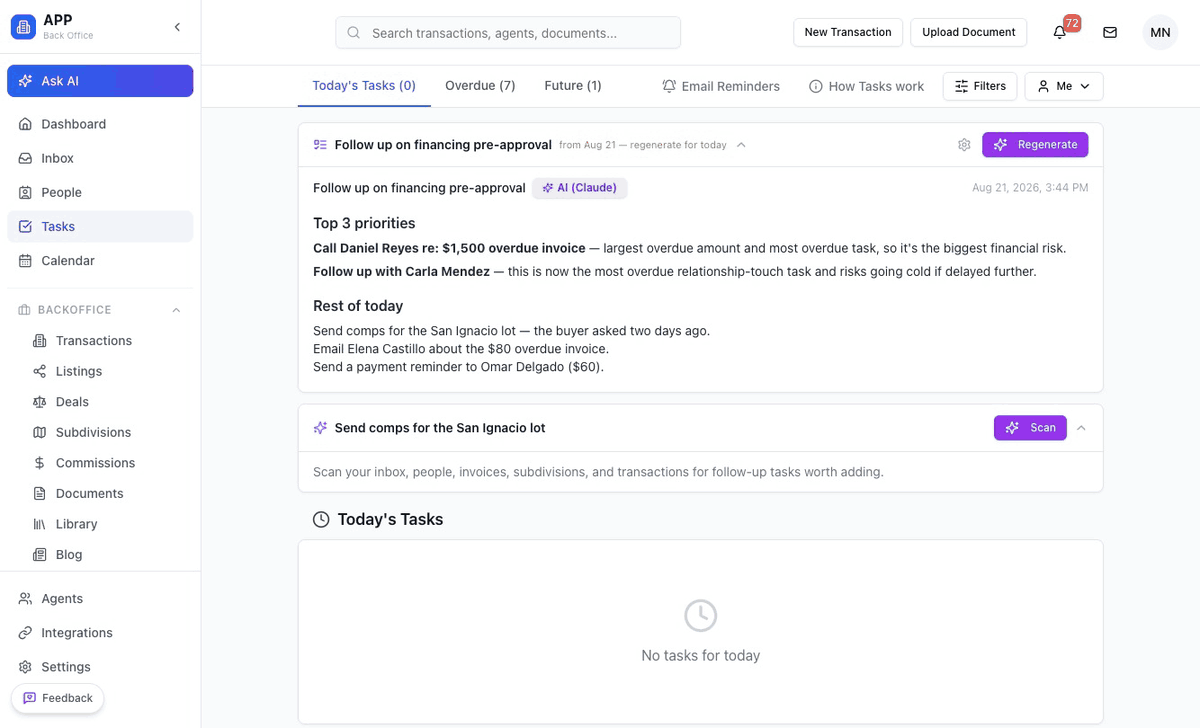Click the Settings gear icon in sidebar
This screenshot has width=1200, height=728.
point(25,667)
